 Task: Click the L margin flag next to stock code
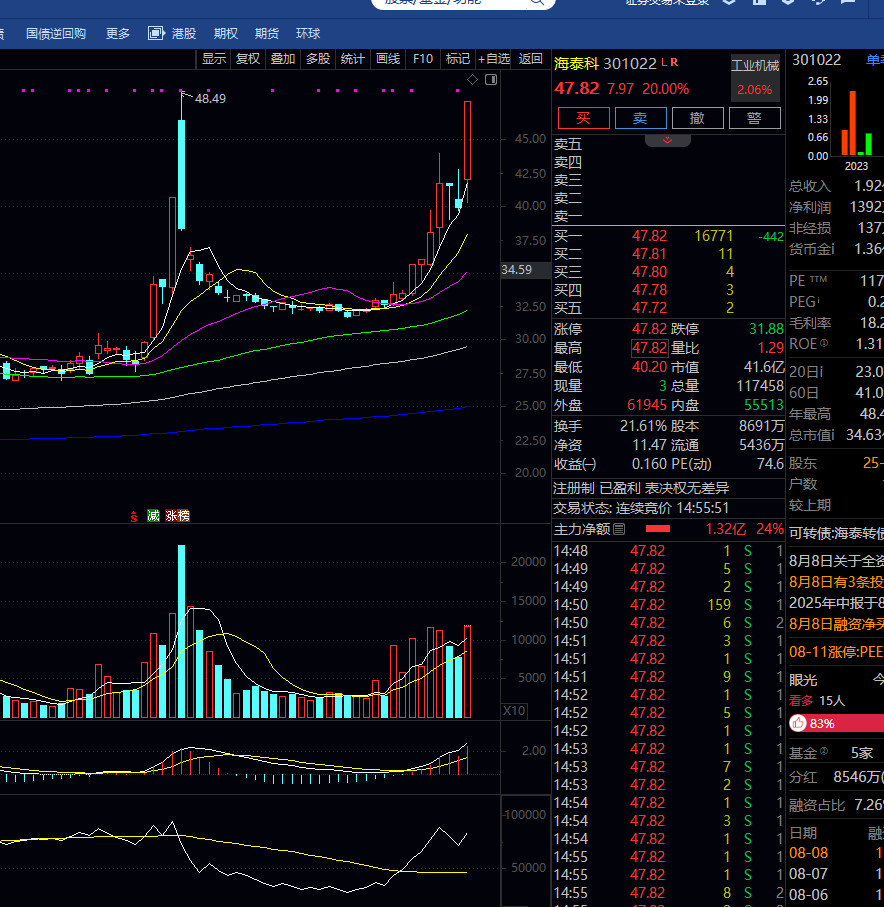click(664, 62)
